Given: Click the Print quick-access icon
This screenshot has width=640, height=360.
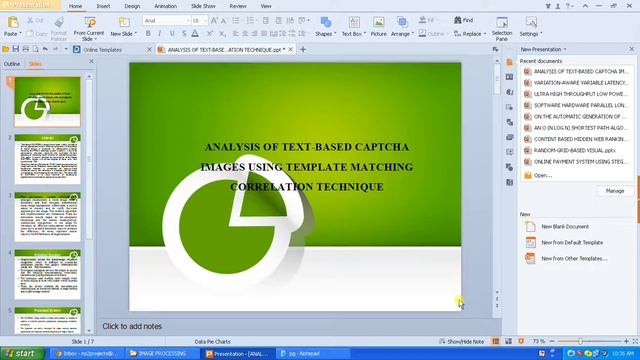Looking at the screenshot, I should [x=26, y=49].
